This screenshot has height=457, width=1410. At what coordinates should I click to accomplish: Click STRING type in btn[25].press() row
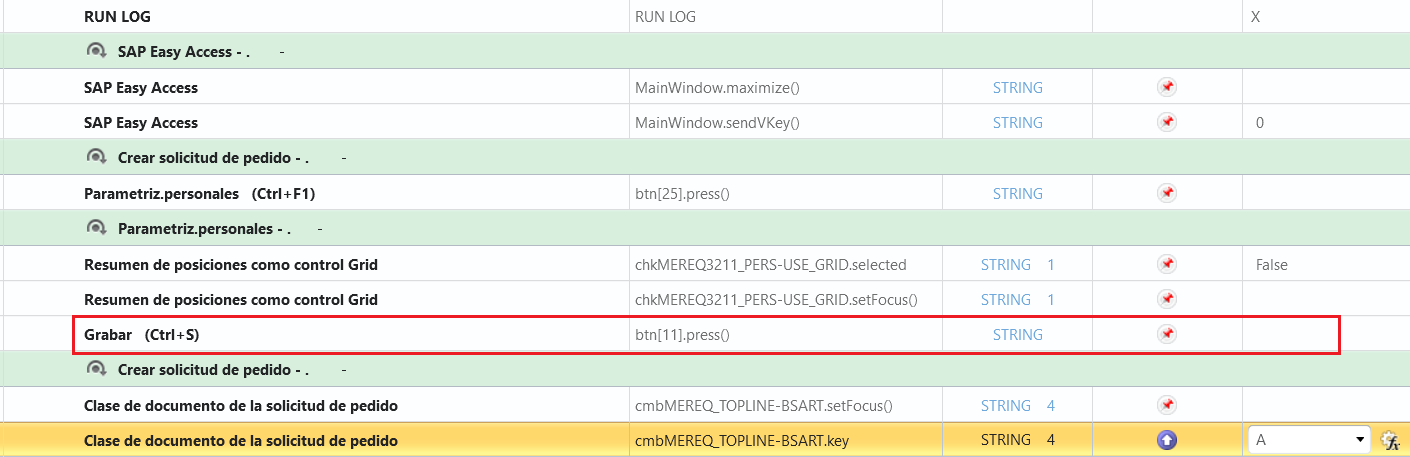1018,194
